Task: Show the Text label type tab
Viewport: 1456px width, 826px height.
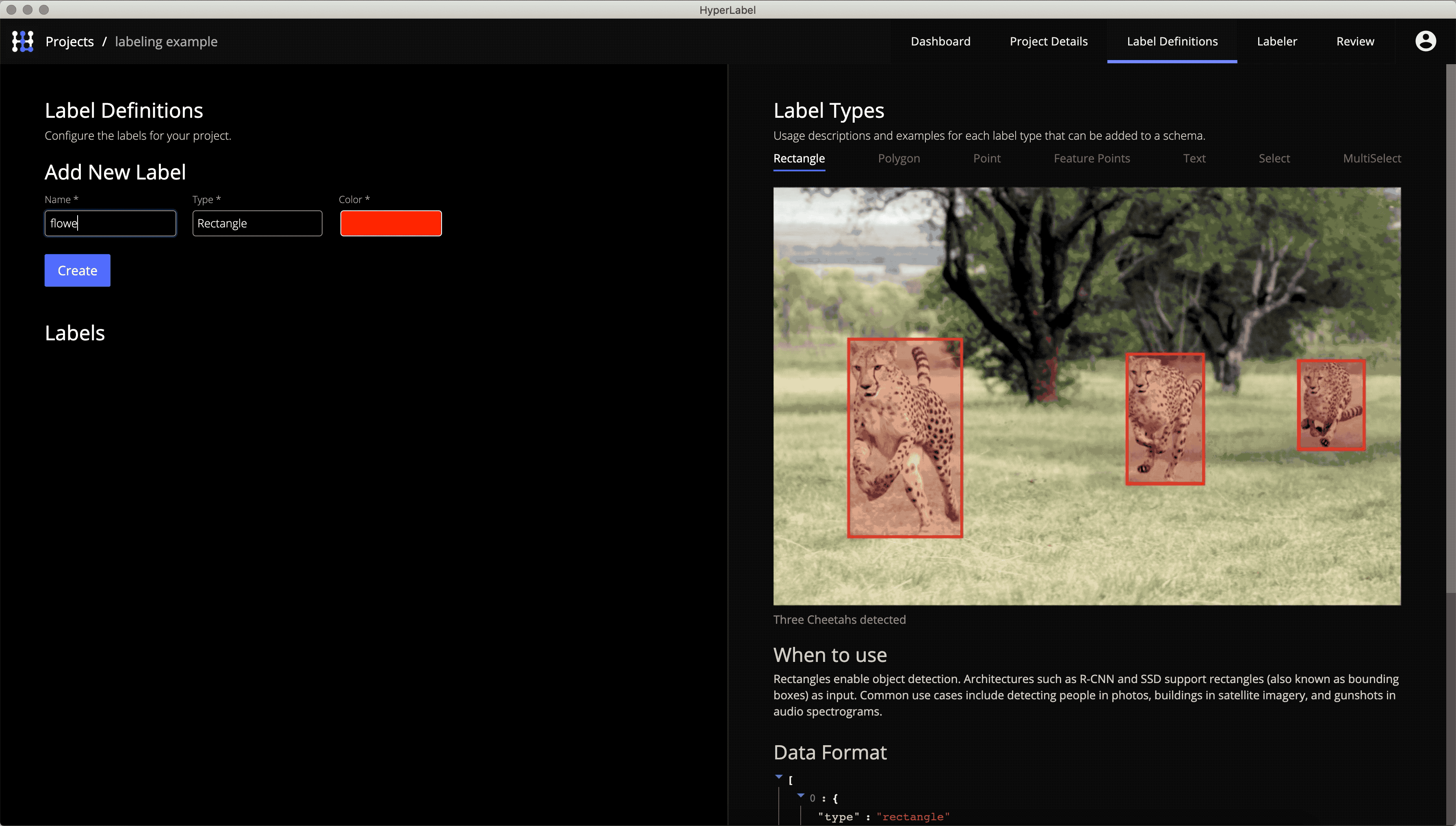Action: coord(1194,159)
